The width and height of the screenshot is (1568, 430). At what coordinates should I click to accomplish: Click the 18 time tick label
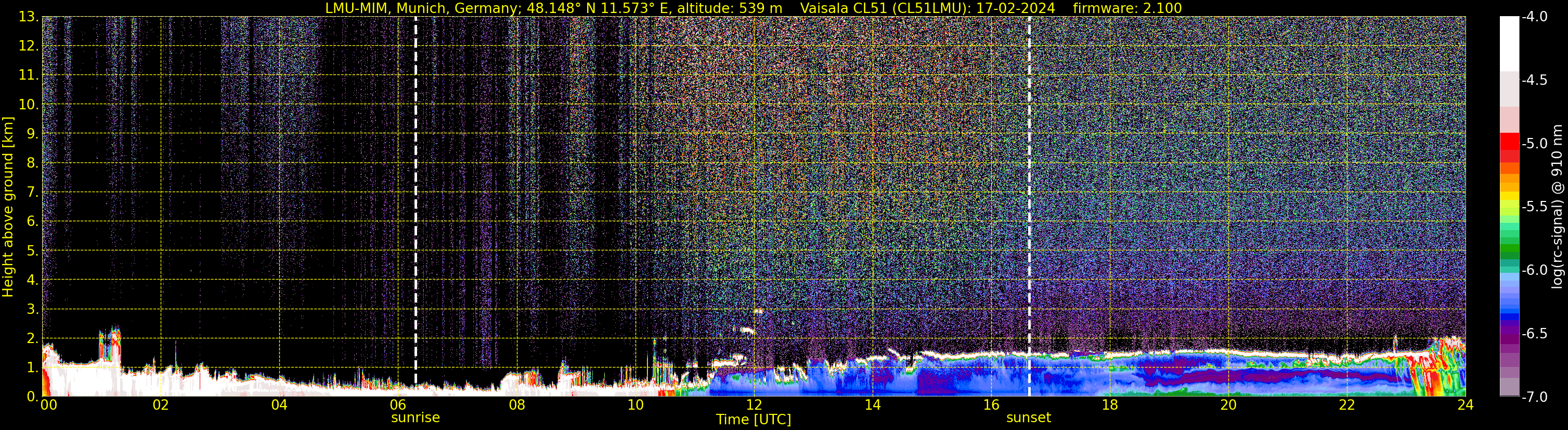(1110, 404)
